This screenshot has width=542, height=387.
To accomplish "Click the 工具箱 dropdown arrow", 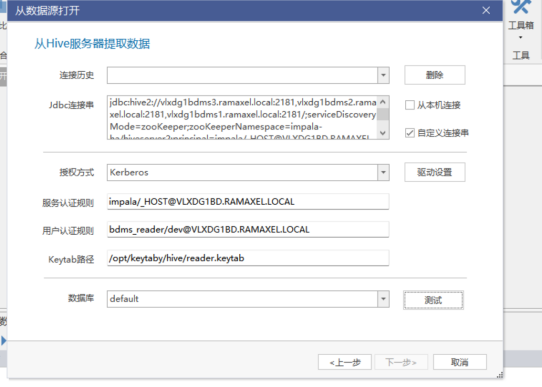I will pyautogui.click(x=521, y=37).
